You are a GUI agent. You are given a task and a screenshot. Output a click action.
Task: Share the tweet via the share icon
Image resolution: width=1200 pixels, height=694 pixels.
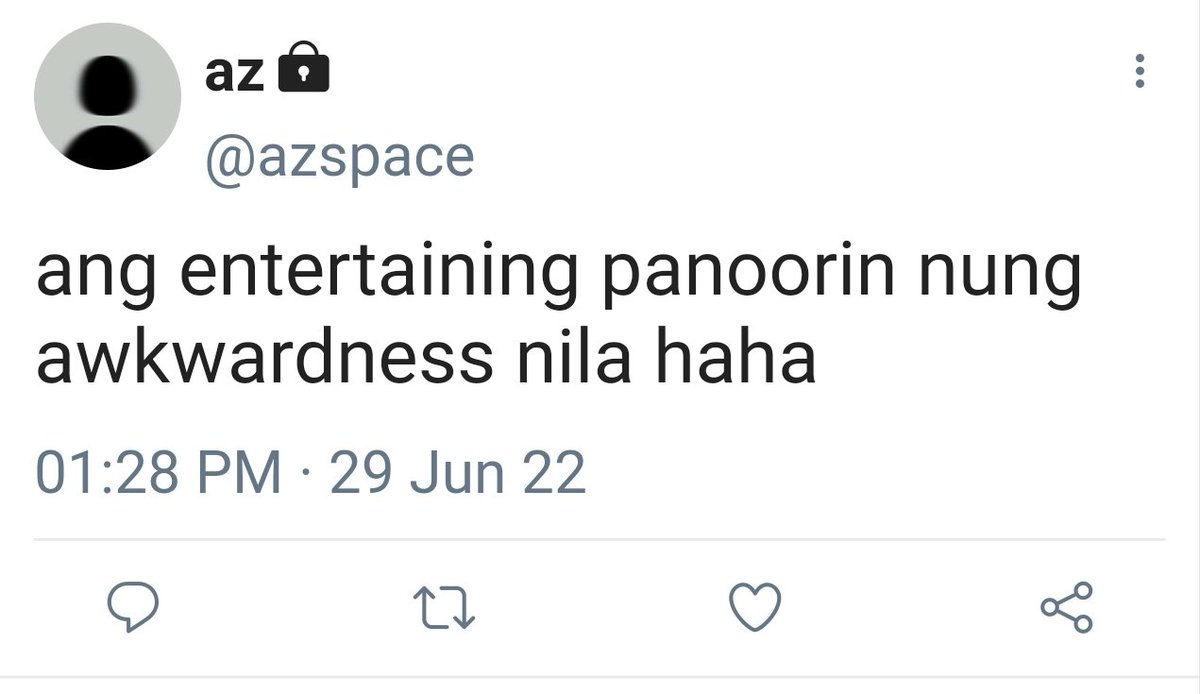[x=1067, y=608]
